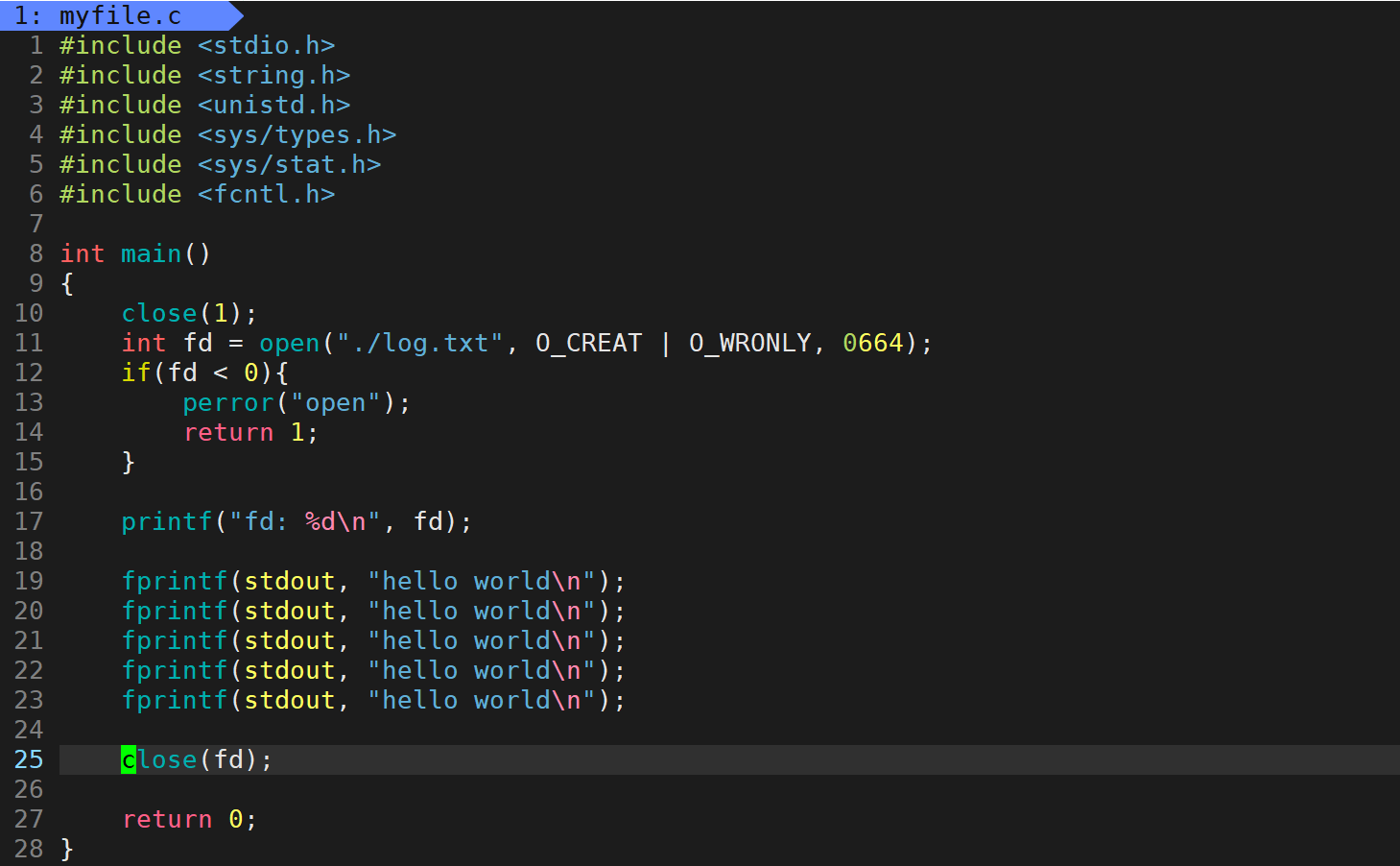Click line number 16 in the gutter

(29, 492)
